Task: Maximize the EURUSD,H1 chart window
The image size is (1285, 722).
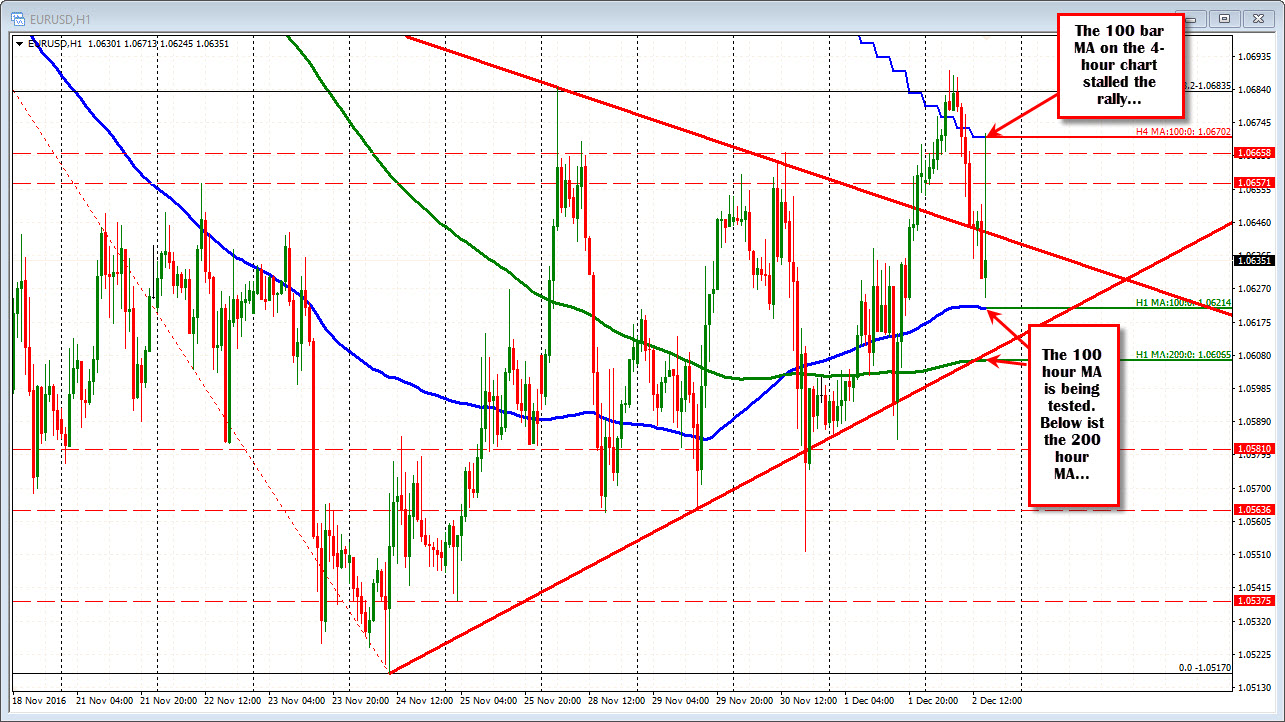Action: pyautogui.click(x=1226, y=17)
